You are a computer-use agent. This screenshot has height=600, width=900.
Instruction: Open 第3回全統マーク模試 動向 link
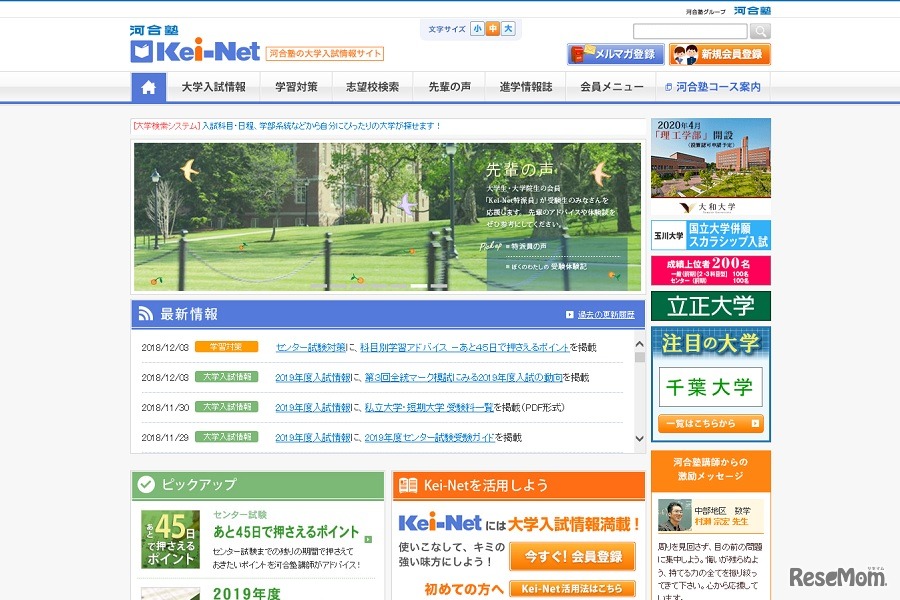pos(463,377)
